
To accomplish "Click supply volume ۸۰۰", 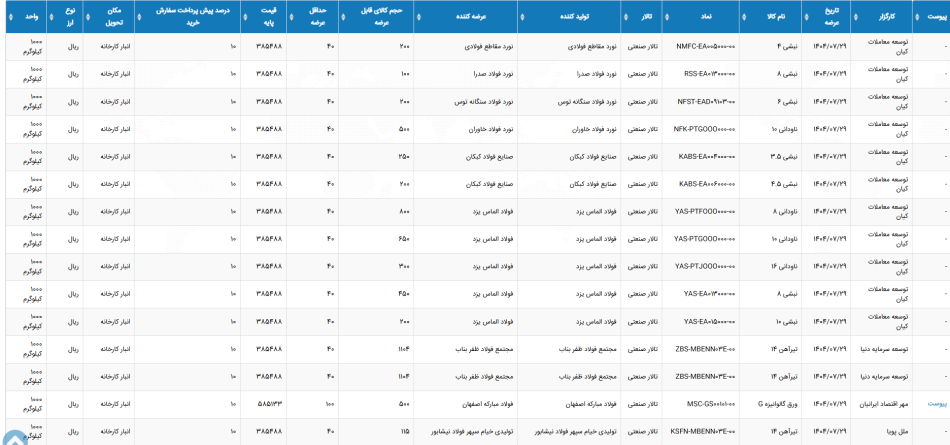I will point(405,212).
